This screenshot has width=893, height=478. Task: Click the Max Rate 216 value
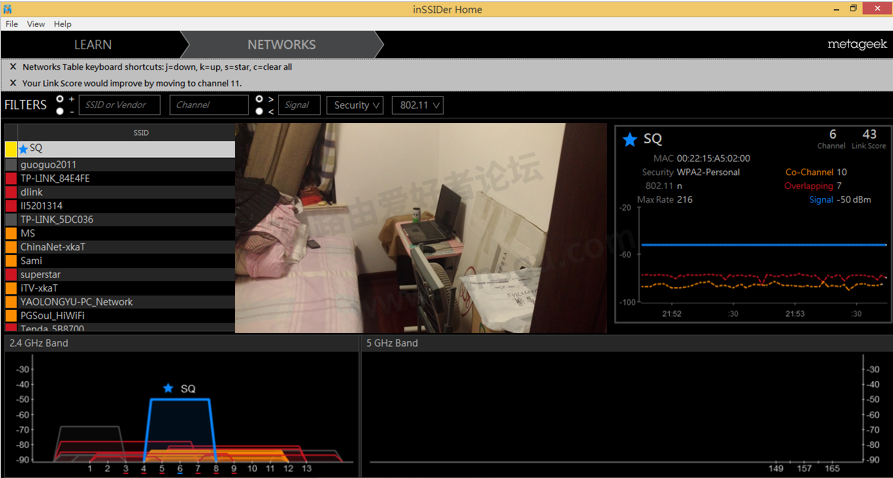coord(685,200)
